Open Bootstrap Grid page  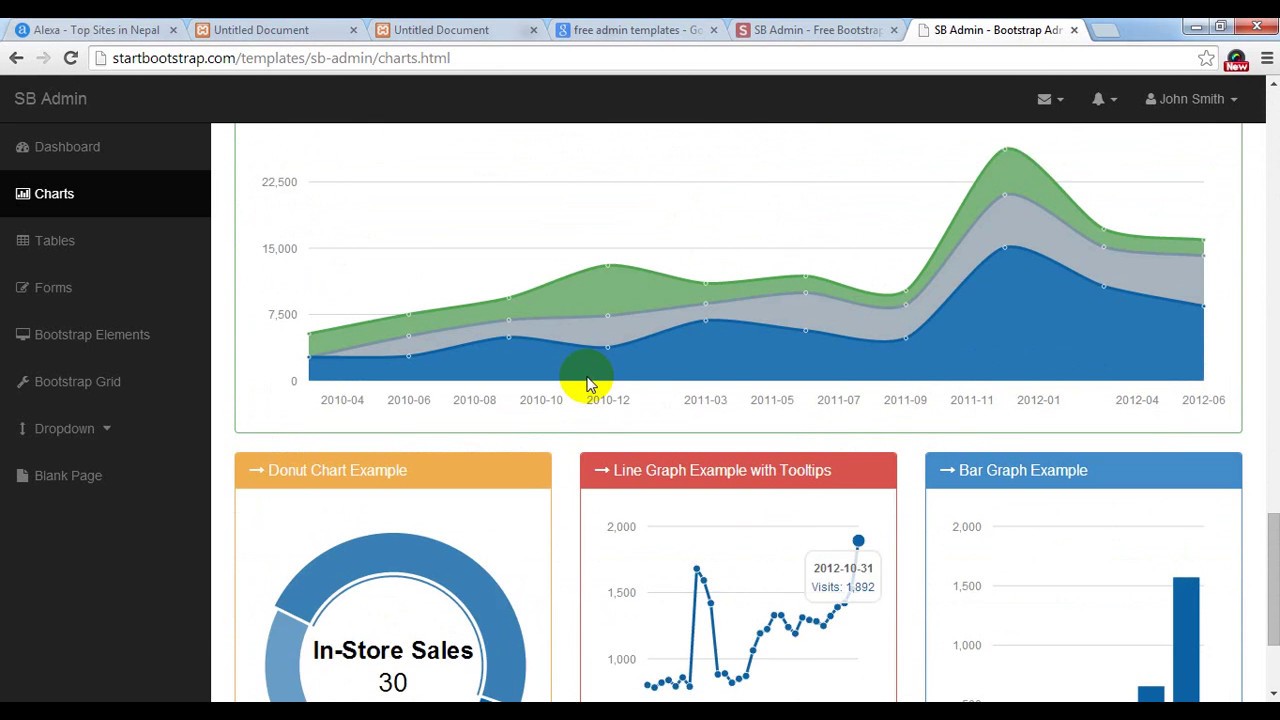pyautogui.click(x=105, y=382)
